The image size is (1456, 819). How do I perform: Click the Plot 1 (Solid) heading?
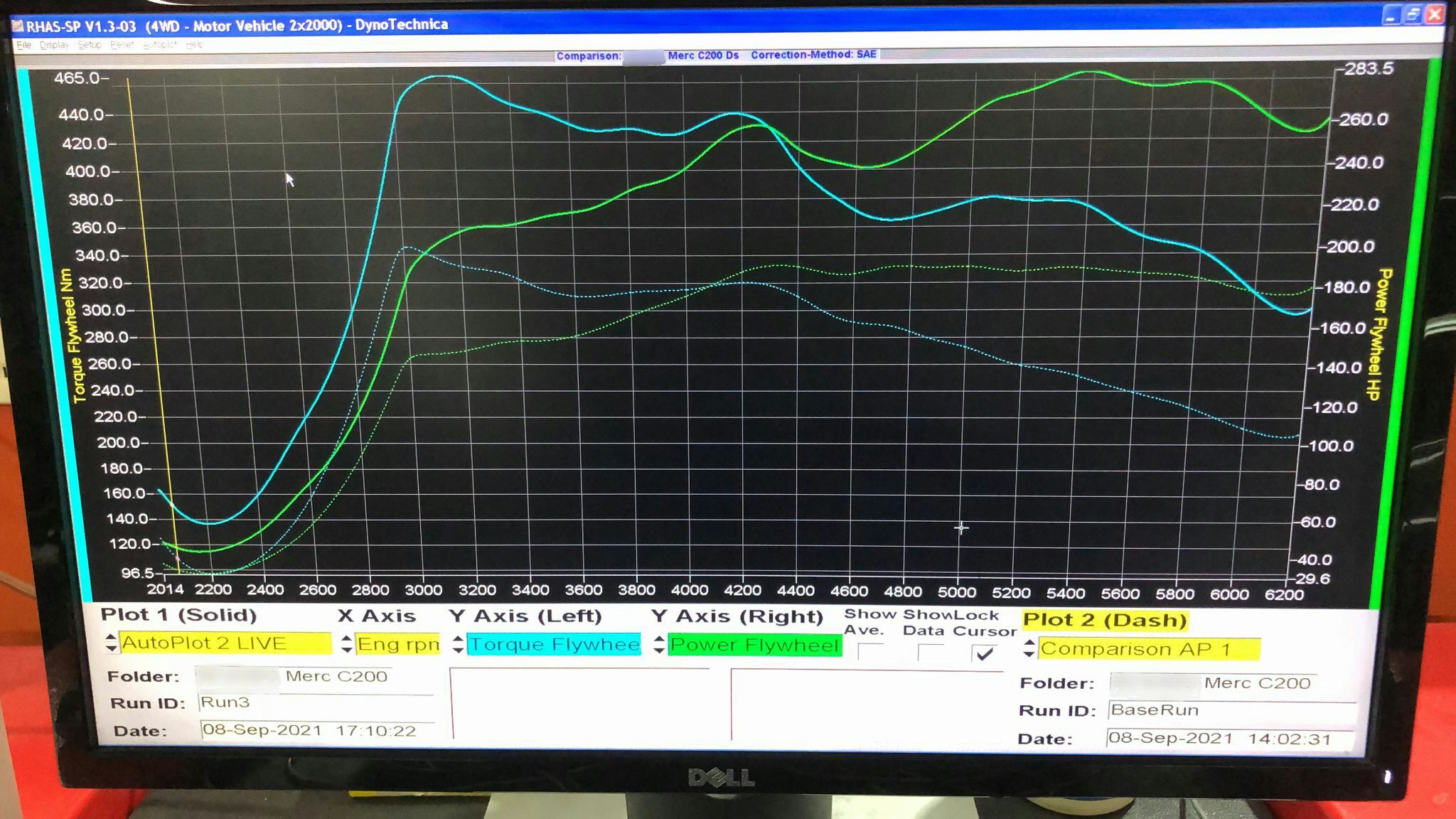(x=178, y=615)
